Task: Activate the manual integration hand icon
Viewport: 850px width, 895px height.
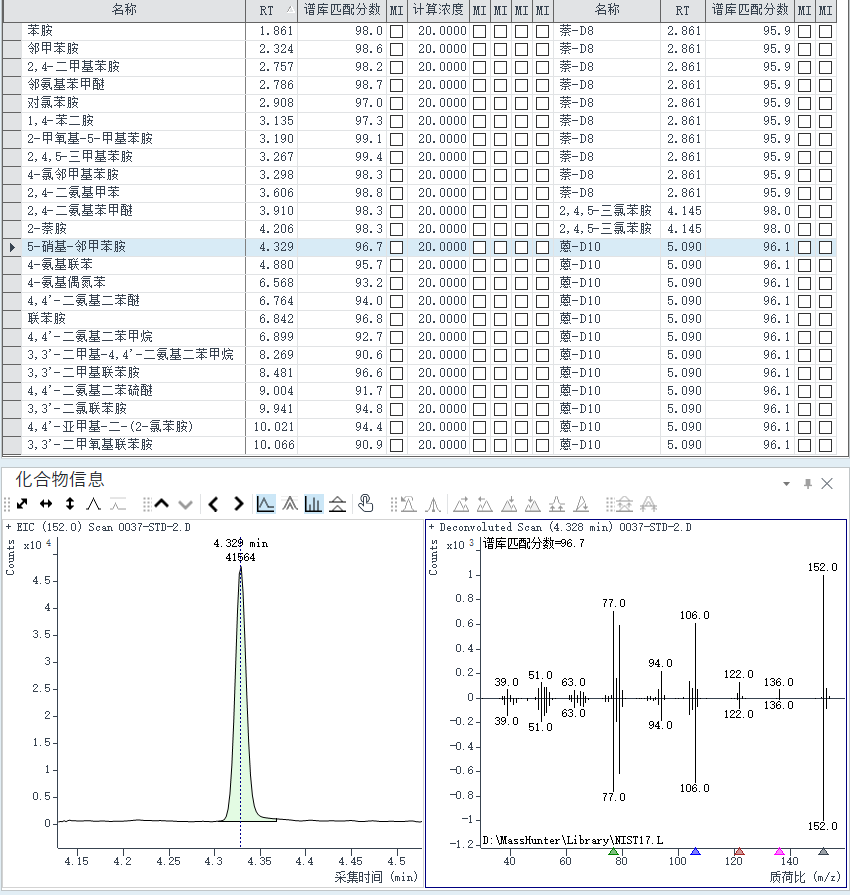Action: pyautogui.click(x=365, y=503)
